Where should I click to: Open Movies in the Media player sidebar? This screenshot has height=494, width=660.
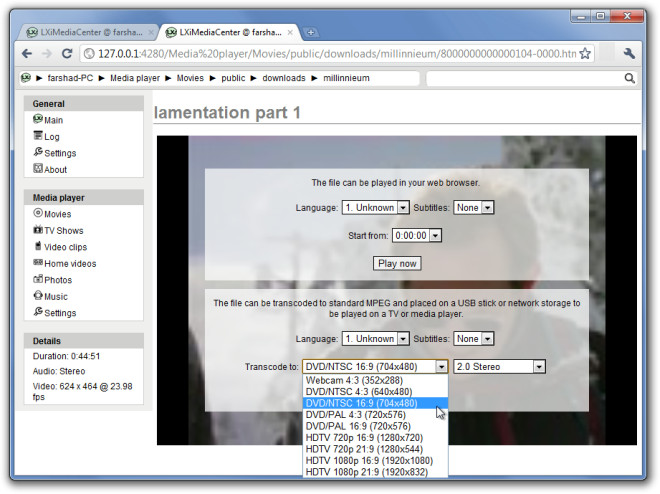point(57,214)
